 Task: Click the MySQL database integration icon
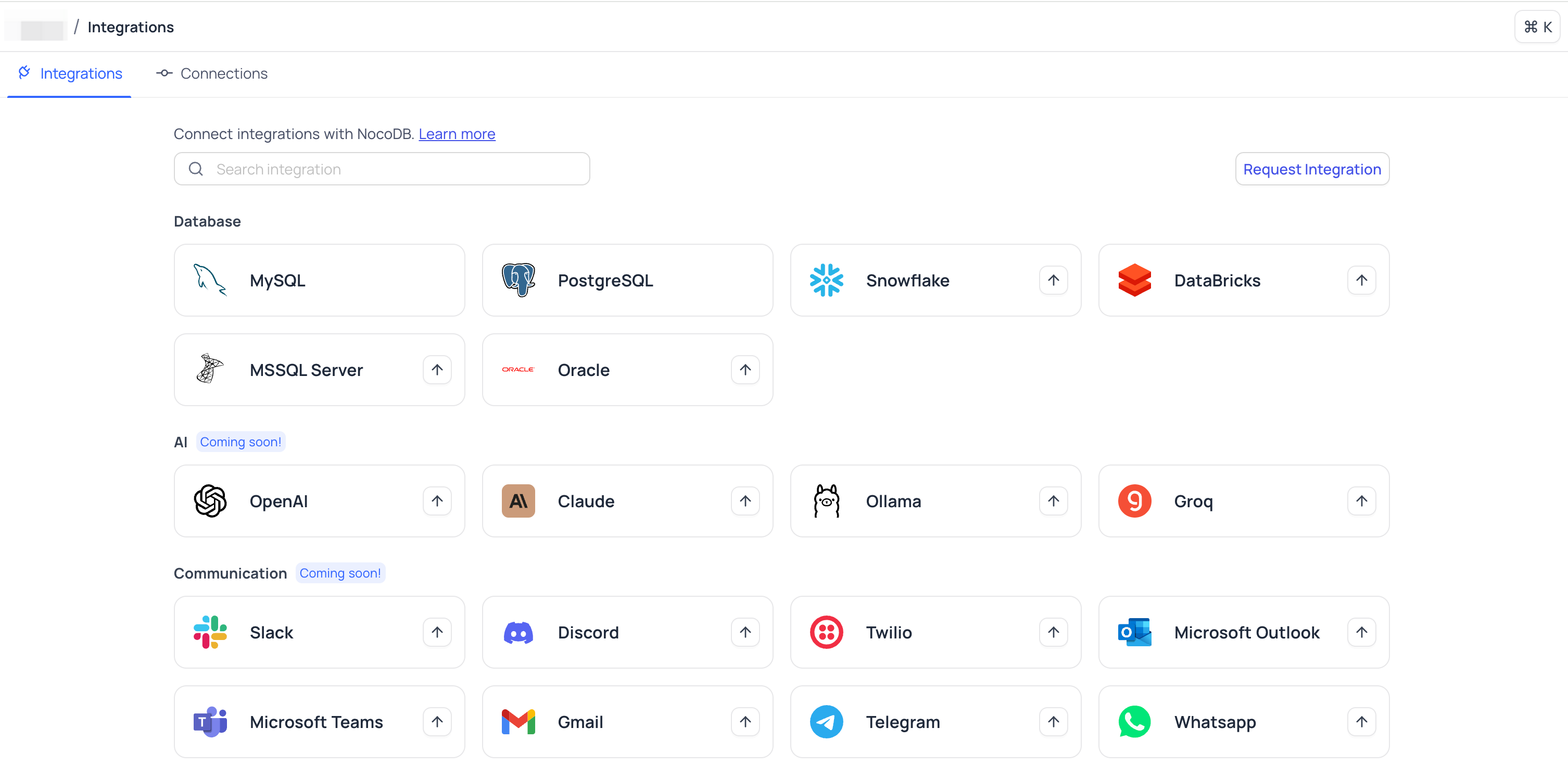click(210, 281)
